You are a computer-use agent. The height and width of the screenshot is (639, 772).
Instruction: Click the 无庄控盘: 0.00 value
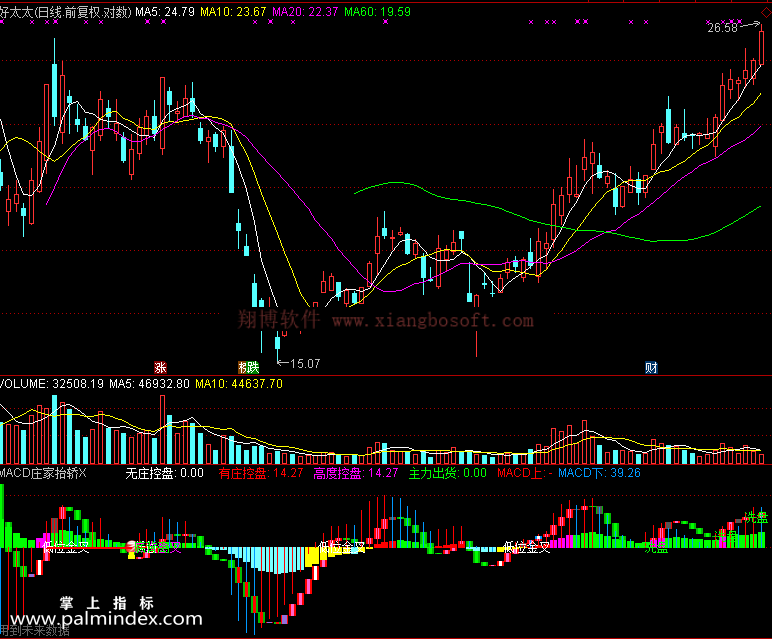coord(164,473)
